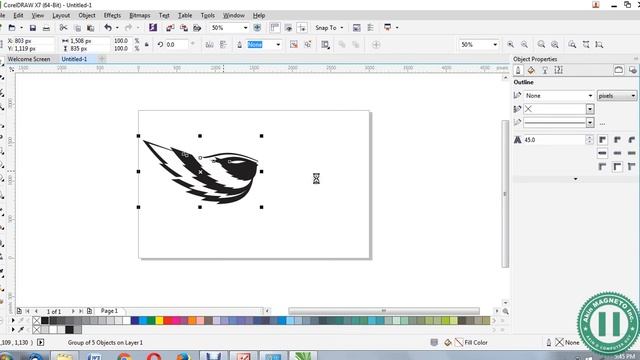Toggle Show grid button in toolbar
Image resolution: width=640 pixels, height=360 pixels.
click(288, 28)
